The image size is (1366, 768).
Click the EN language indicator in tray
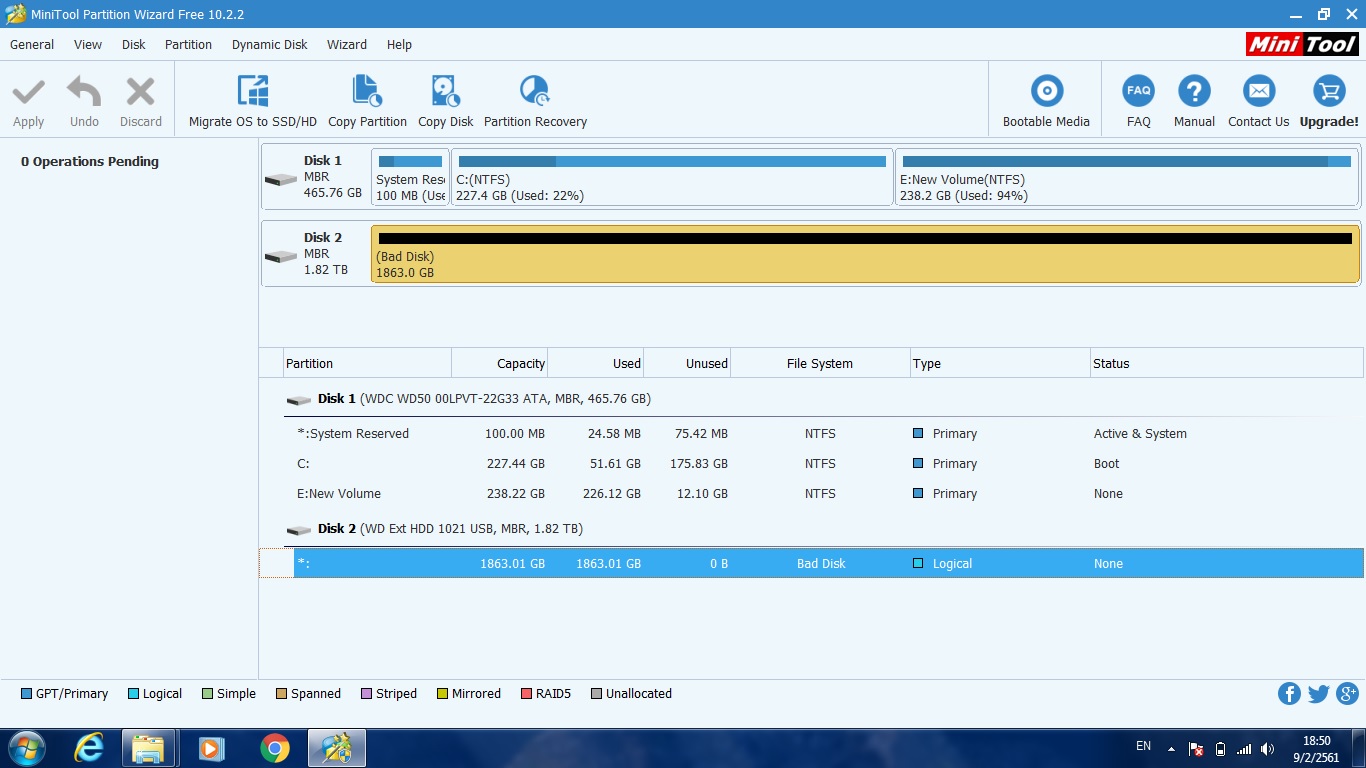tap(1143, 746)
